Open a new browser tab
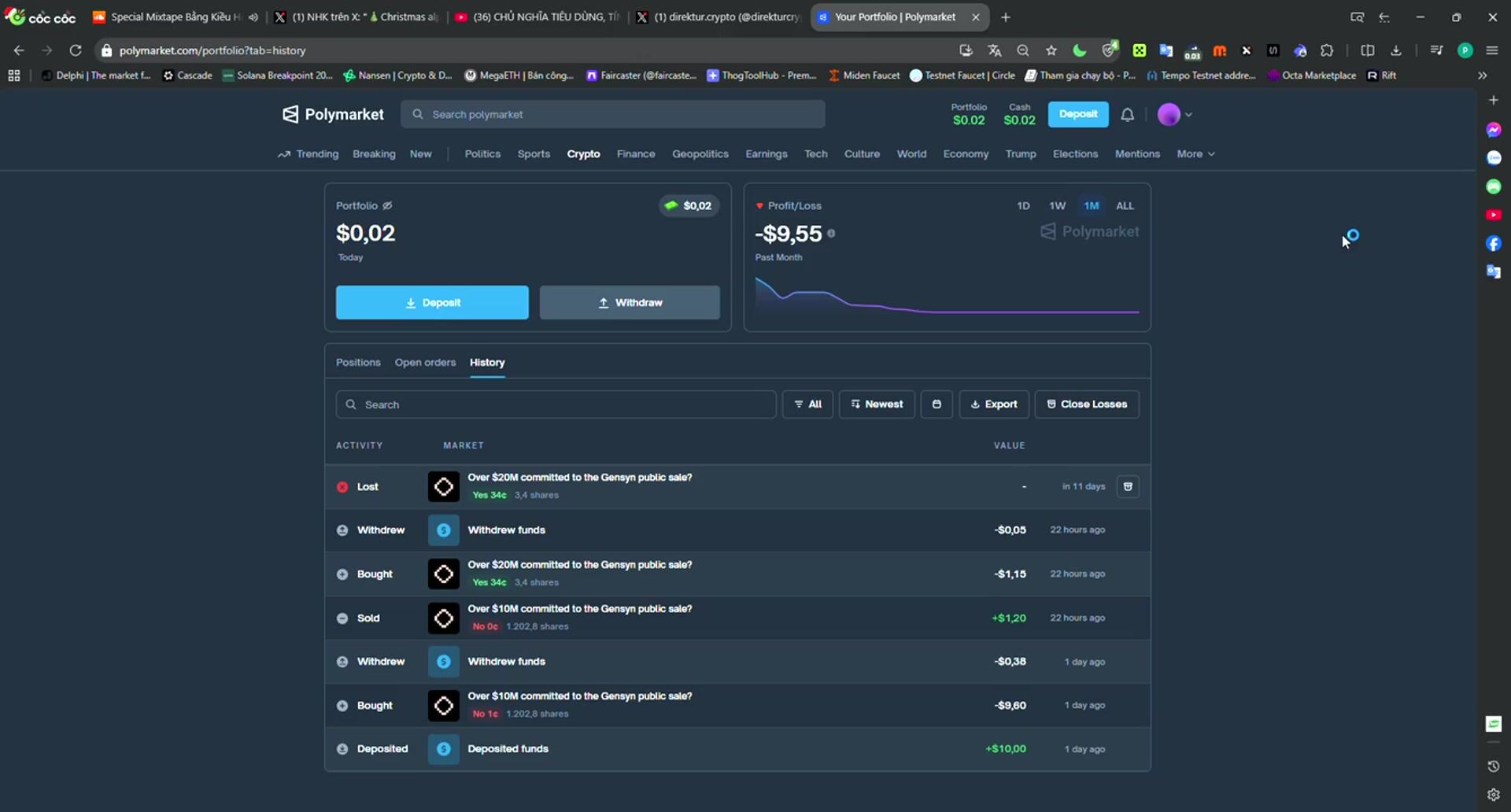 1006,17
